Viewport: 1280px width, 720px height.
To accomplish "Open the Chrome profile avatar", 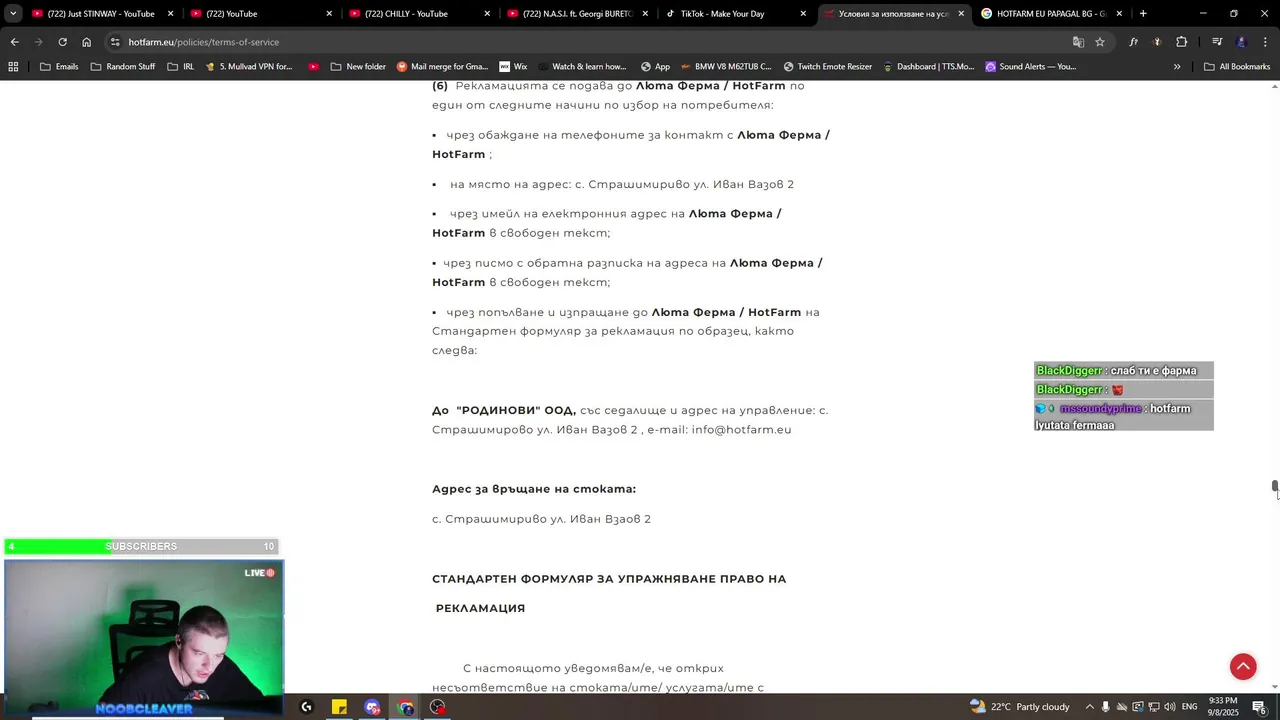I will [1241, 42].
